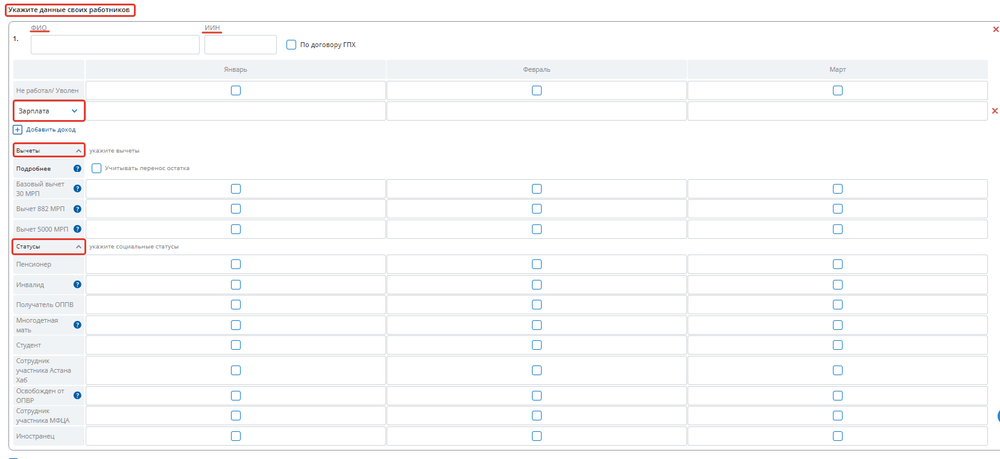The image size is (1000, 459).
Task: Check Освобожден от ОПВР for Январь
Action: (x=236, y=395)
